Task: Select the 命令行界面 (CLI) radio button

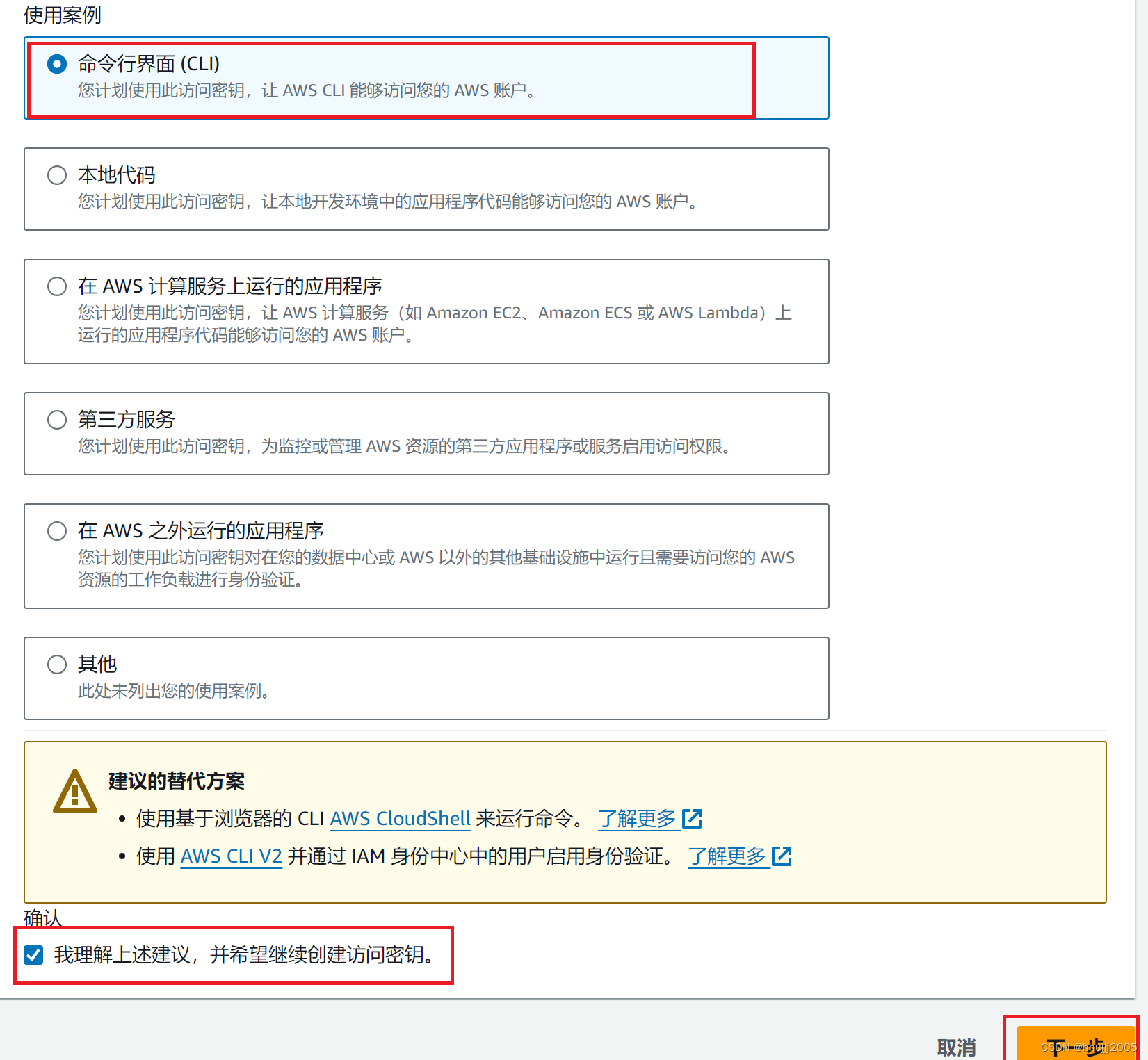Action: coord(56,64)
